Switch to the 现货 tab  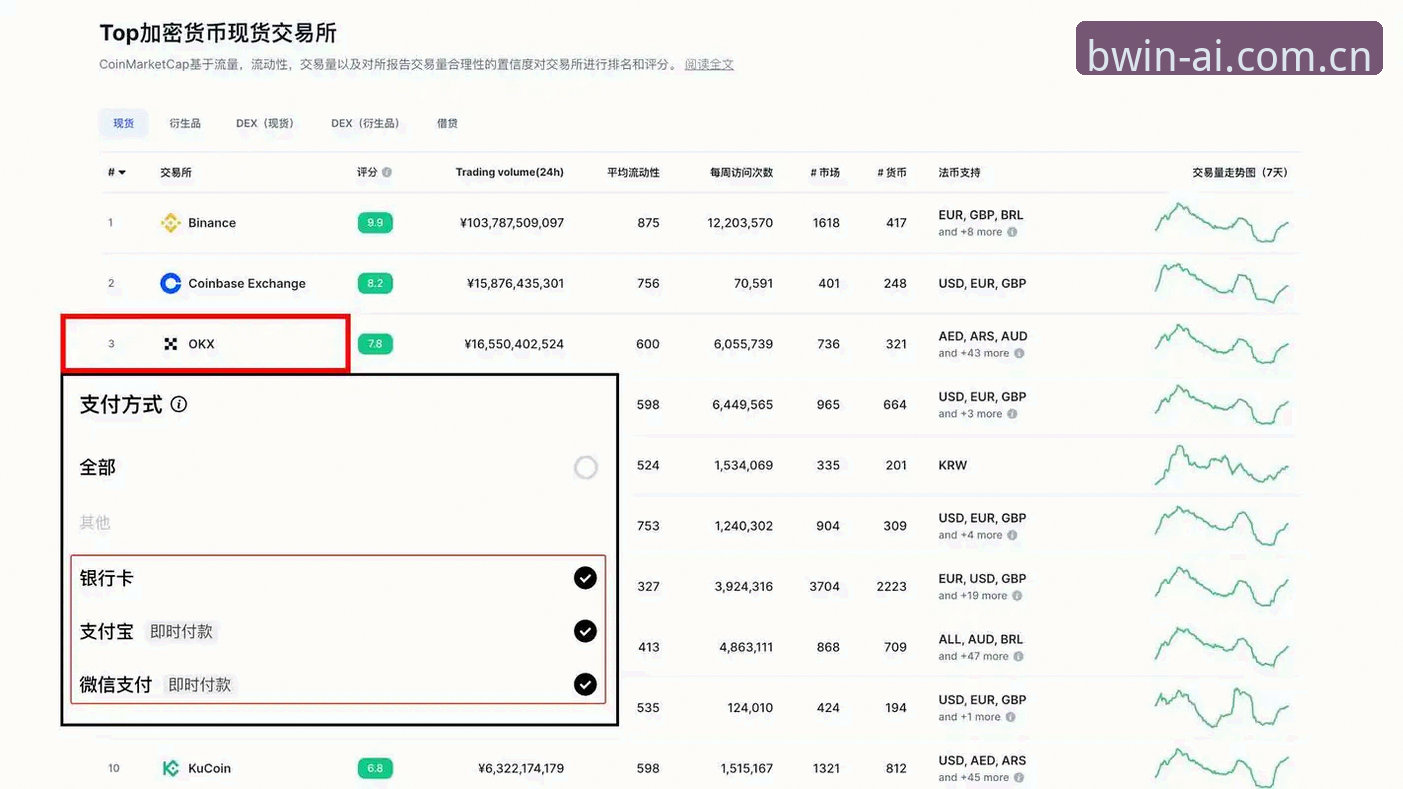tap(123, 123)
